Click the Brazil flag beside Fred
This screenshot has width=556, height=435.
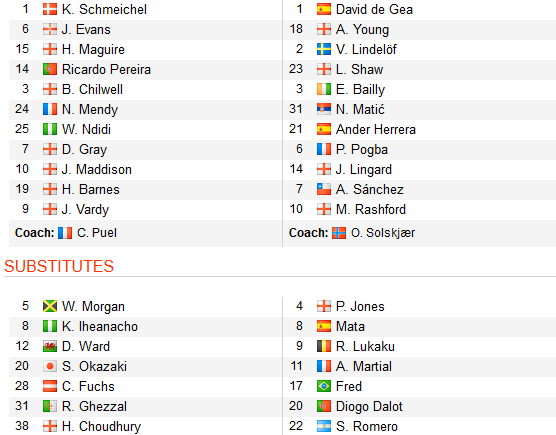coord(324,386)
